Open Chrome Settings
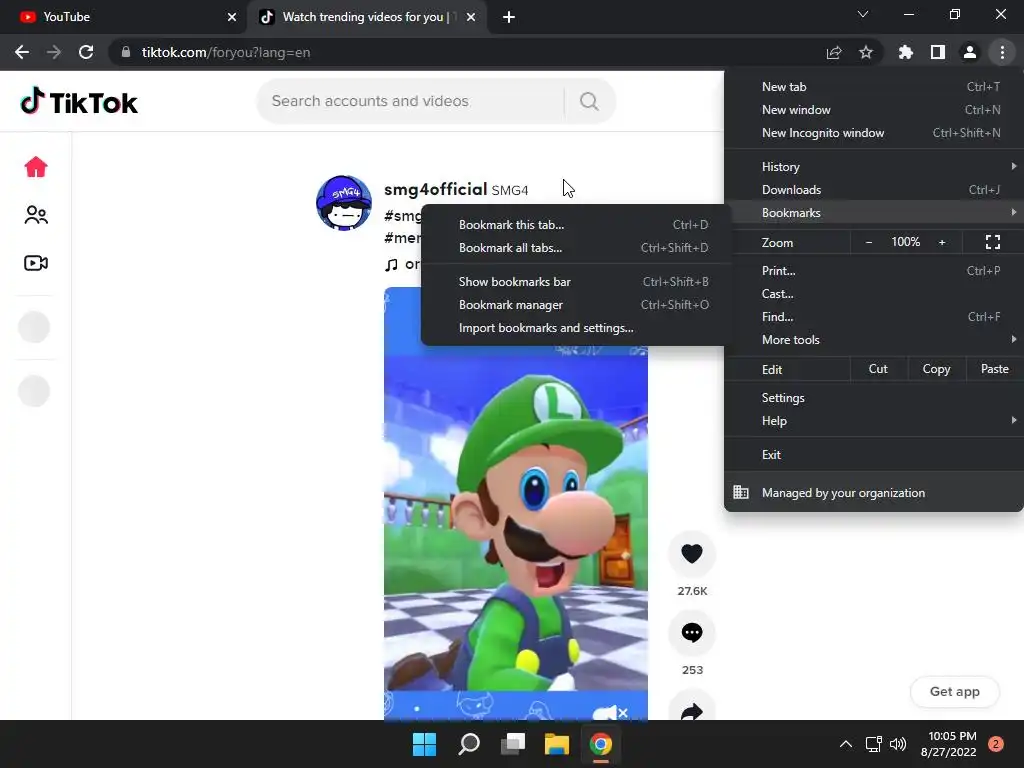The height and width of the screenshot is (768, 1024). click(x=874, y=398)
